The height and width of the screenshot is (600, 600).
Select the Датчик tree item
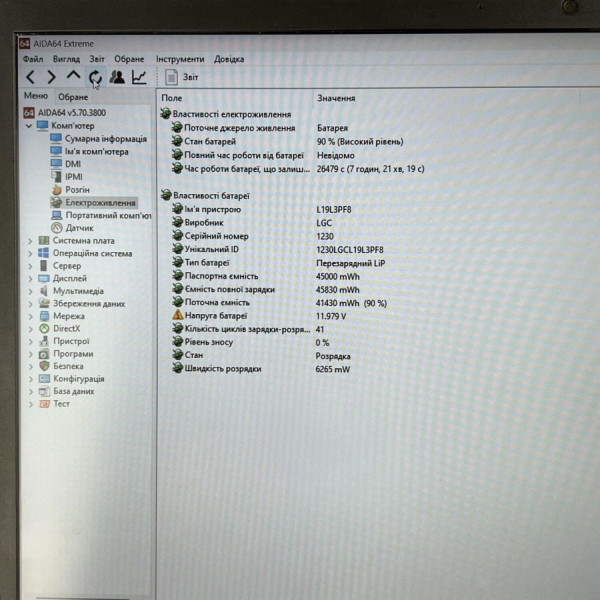click(72, 228)
